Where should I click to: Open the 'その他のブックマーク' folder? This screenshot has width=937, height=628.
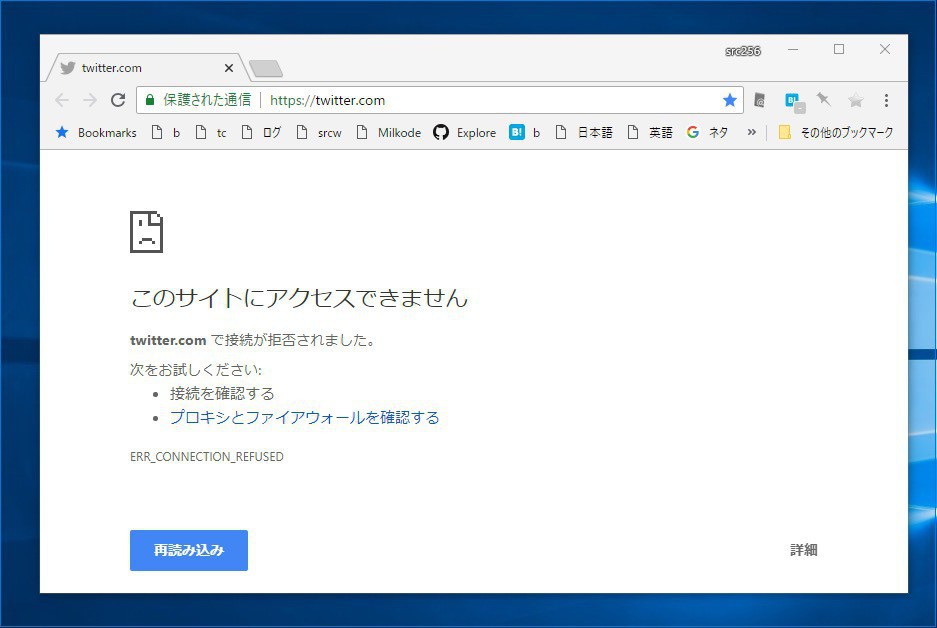click(836, 132)
